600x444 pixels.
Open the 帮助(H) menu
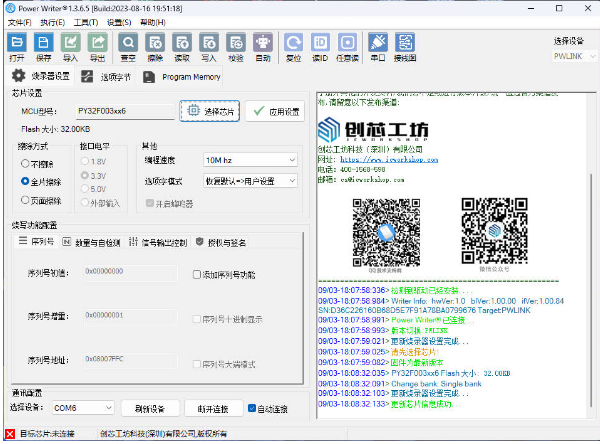click(x=153, y=23)
